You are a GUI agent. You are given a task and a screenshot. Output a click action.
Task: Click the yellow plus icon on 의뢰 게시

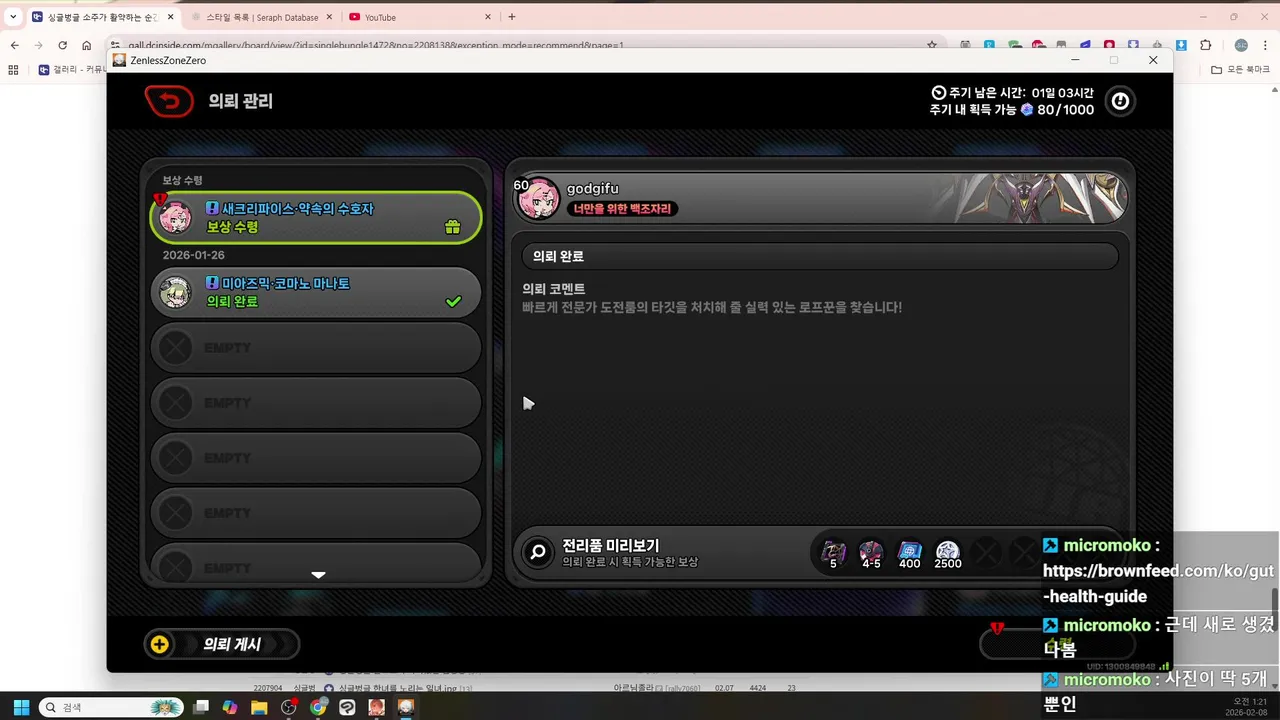coord(159,645)
